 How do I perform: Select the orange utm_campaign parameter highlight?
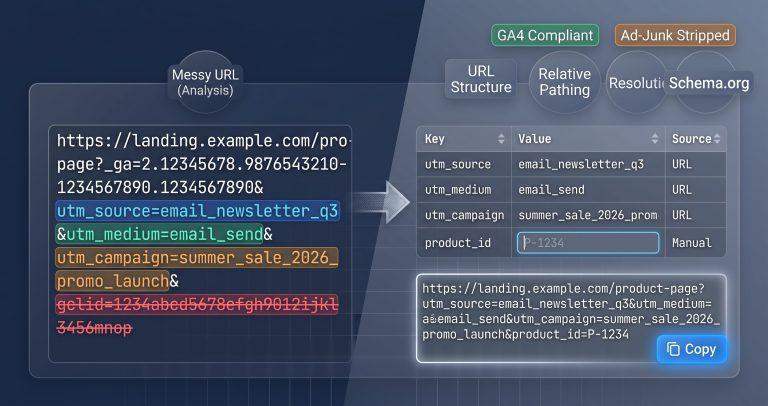tap(197, 269)
